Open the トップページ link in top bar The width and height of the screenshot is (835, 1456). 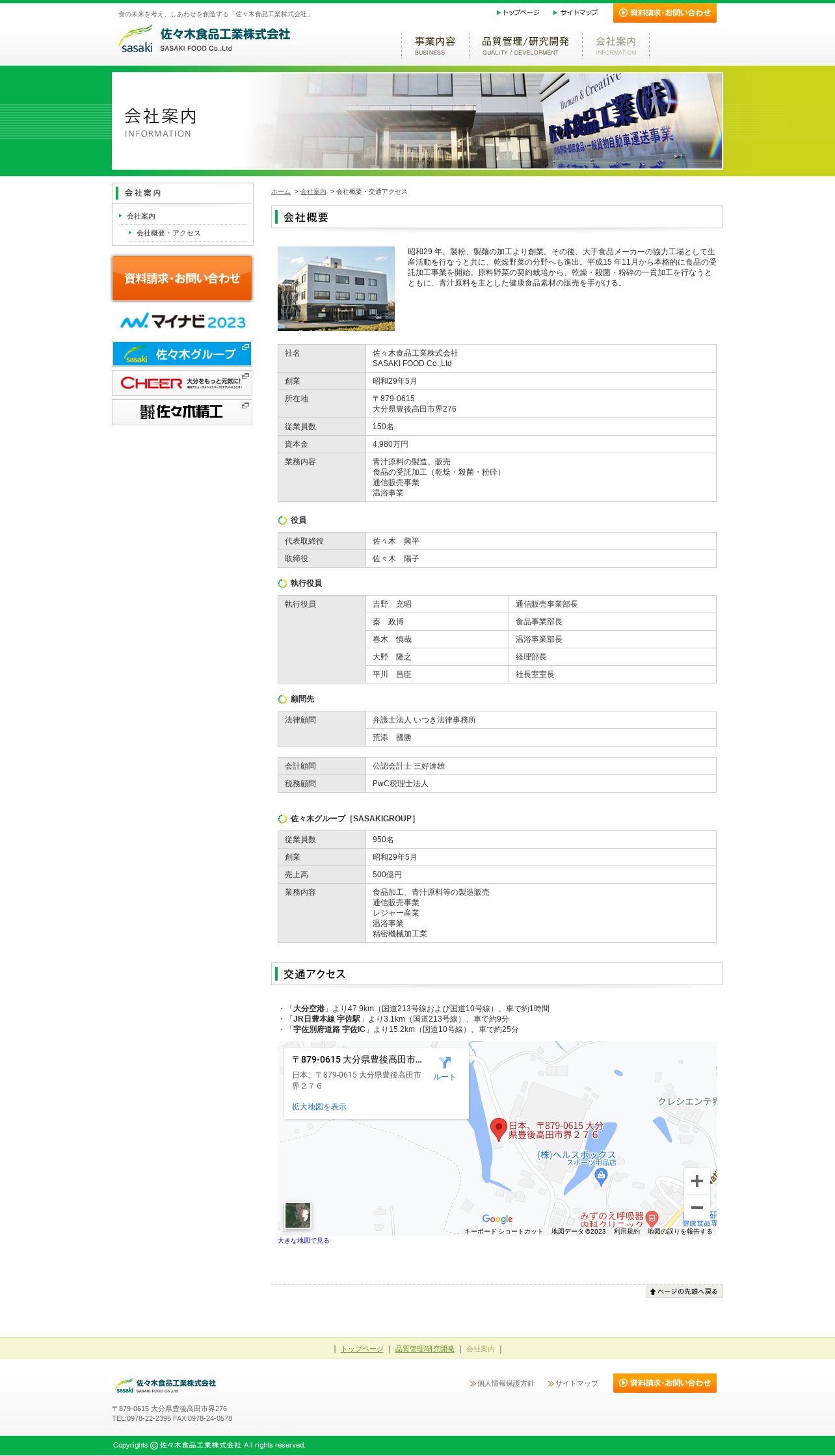(x=518, y=12)
